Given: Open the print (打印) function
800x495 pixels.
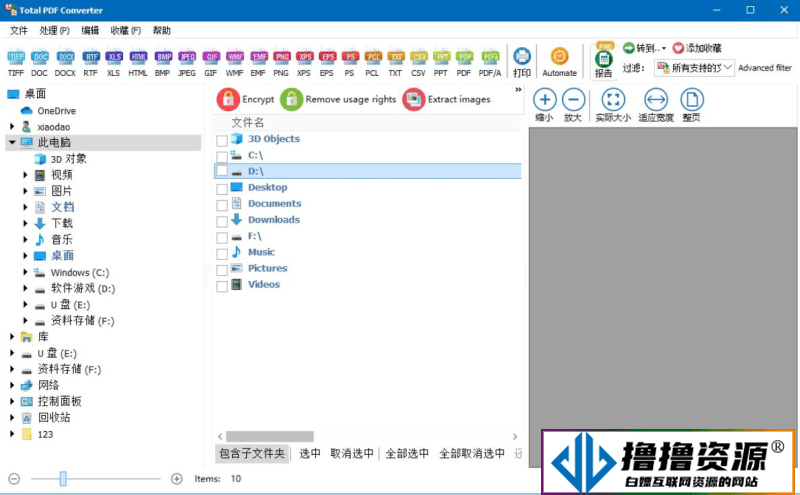Looking at the screenshot, I should (522, 63).
